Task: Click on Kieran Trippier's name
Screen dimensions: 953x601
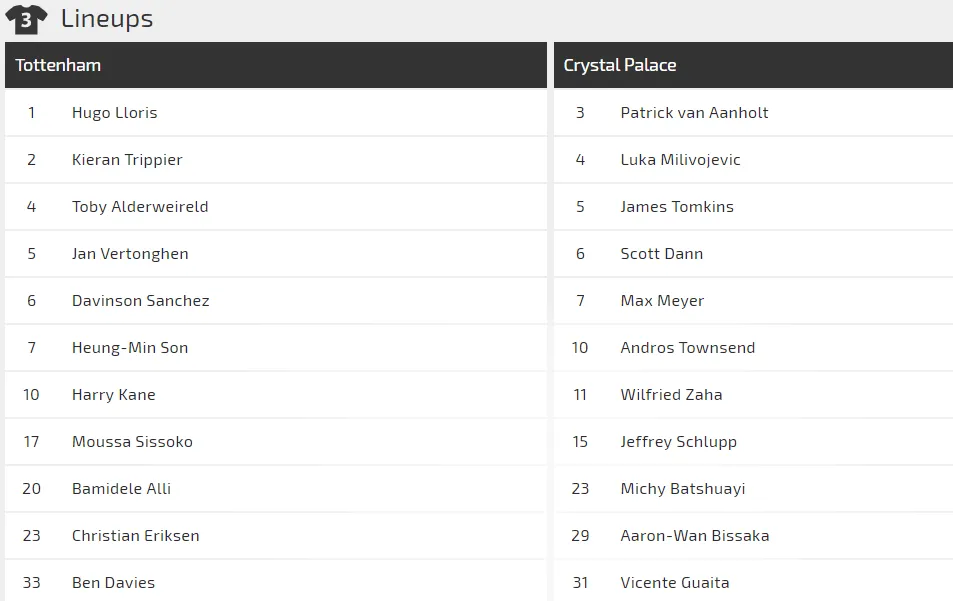Action: click(x=127, y=160)
